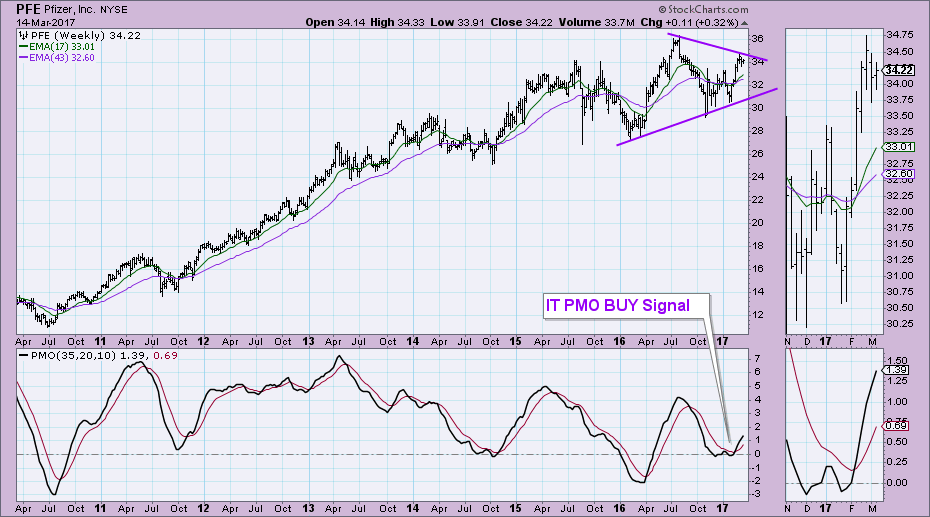Select the red 0.69 PMO signal value in the legend
The image size is (930, 517).
[165, 356]
